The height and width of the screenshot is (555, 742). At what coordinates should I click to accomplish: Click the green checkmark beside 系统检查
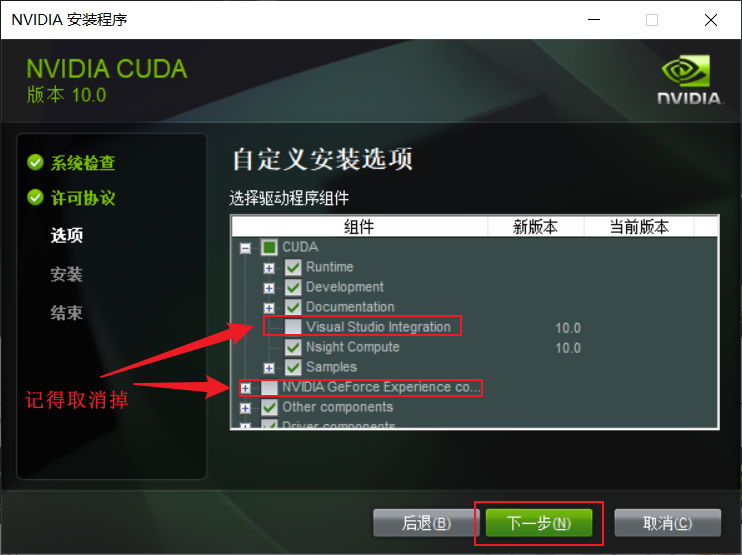point(35,162)
